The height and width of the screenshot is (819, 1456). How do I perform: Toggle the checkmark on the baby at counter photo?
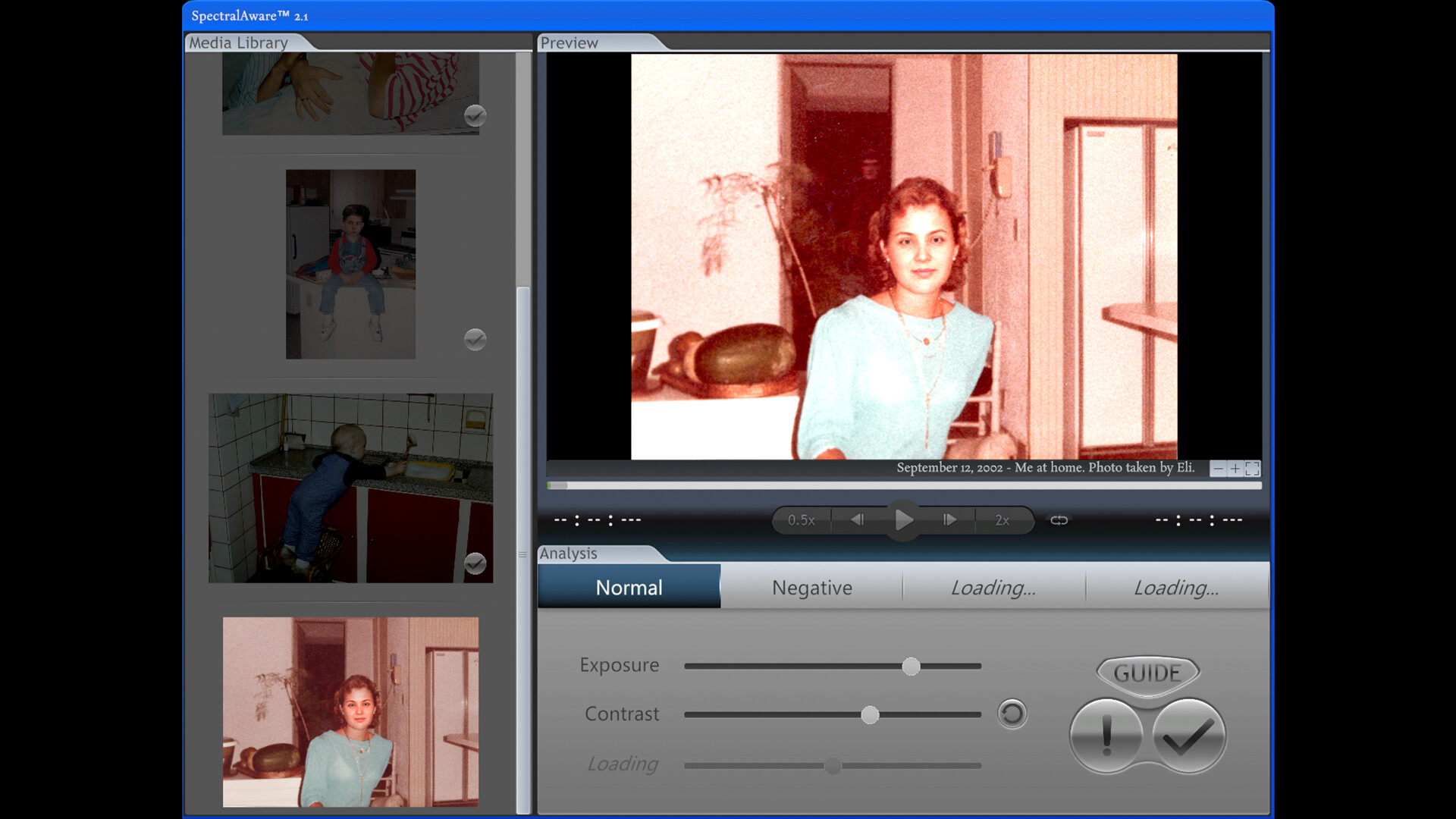pyautogui.click(x=474, y=564)
